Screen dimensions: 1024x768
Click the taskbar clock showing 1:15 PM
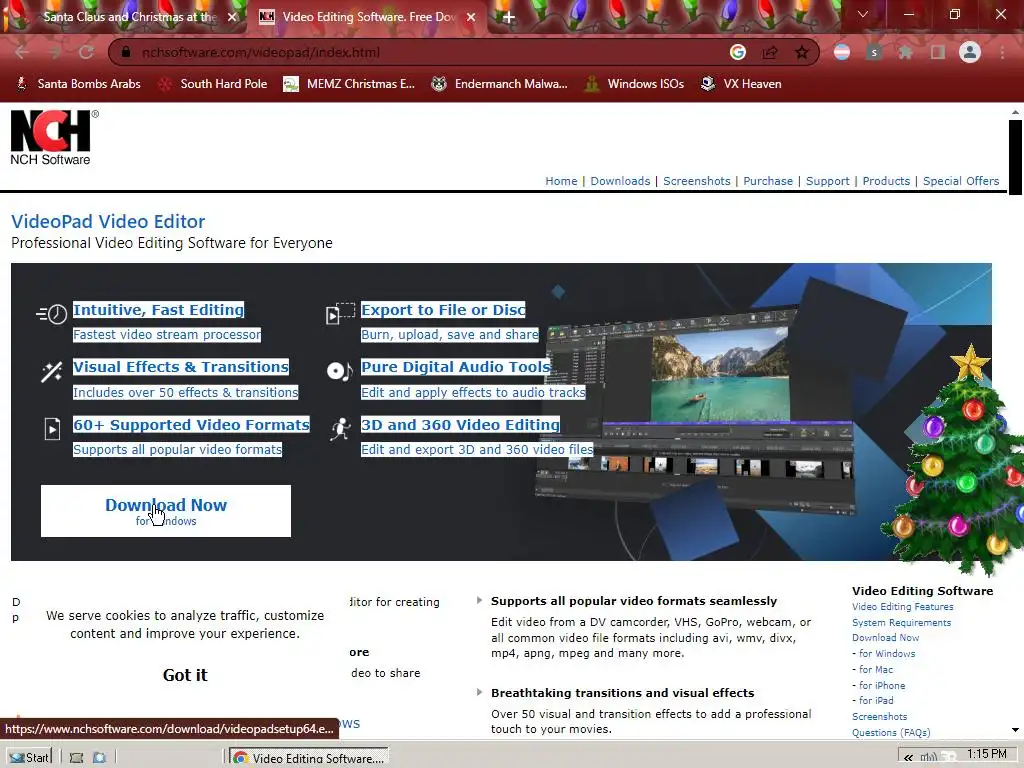(x=987, y=754)
